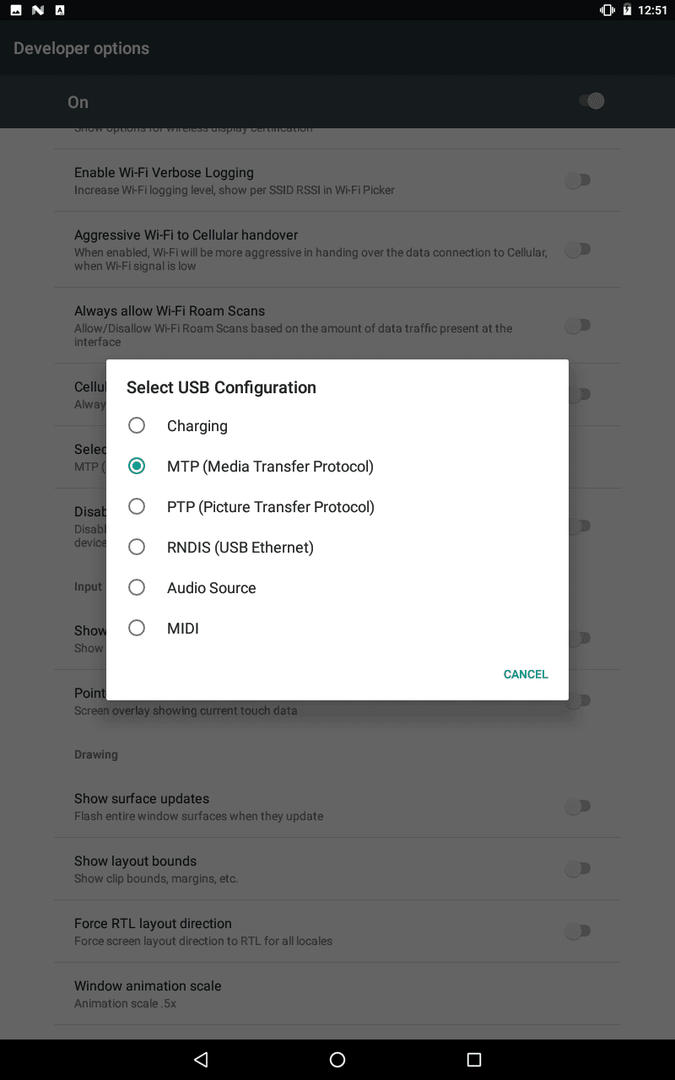Toggle the Developer options On switch
Image resolution: width=675 pixels, height=1080 pixels.
pyautogui.click(x=591, y=101)
